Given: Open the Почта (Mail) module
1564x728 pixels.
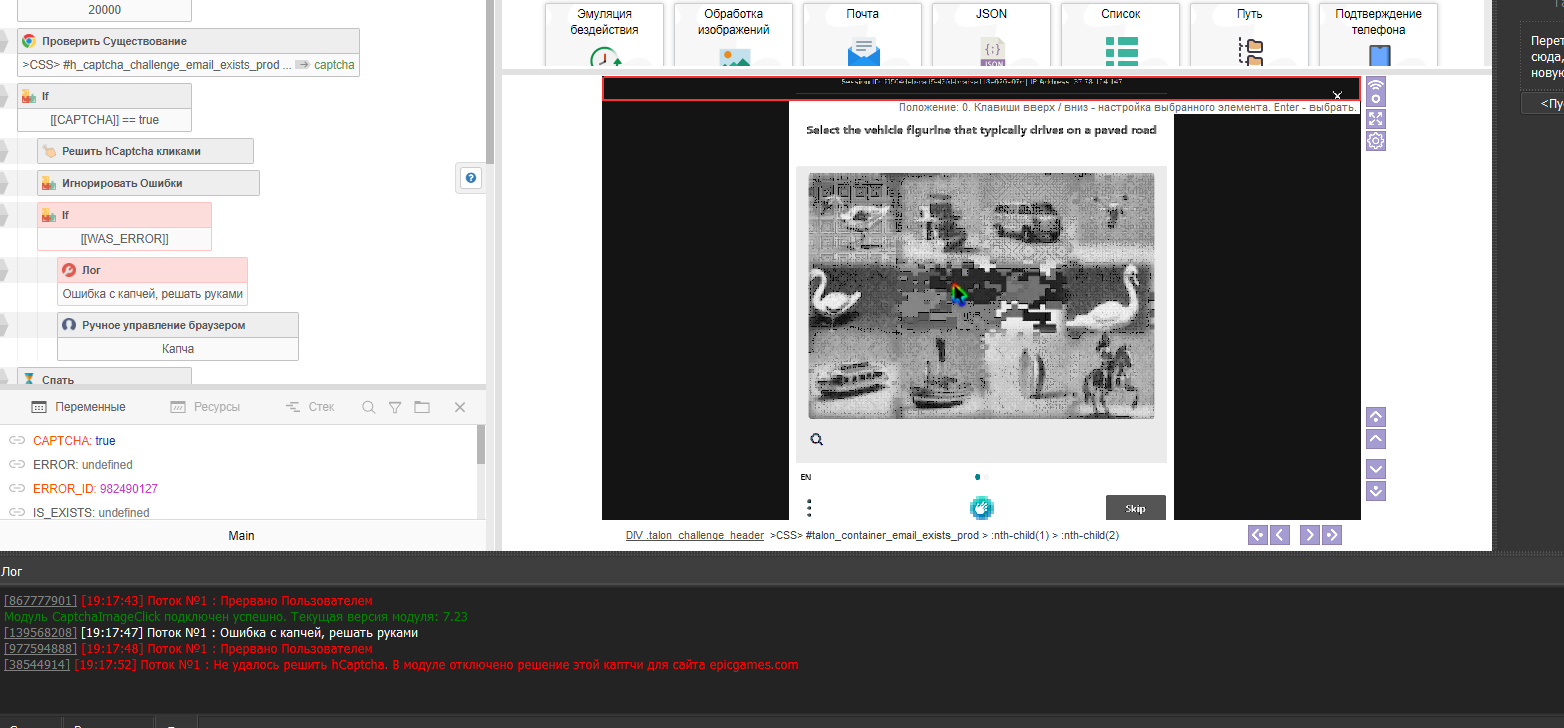Looking at the screenshot, I should coord(862,34).
